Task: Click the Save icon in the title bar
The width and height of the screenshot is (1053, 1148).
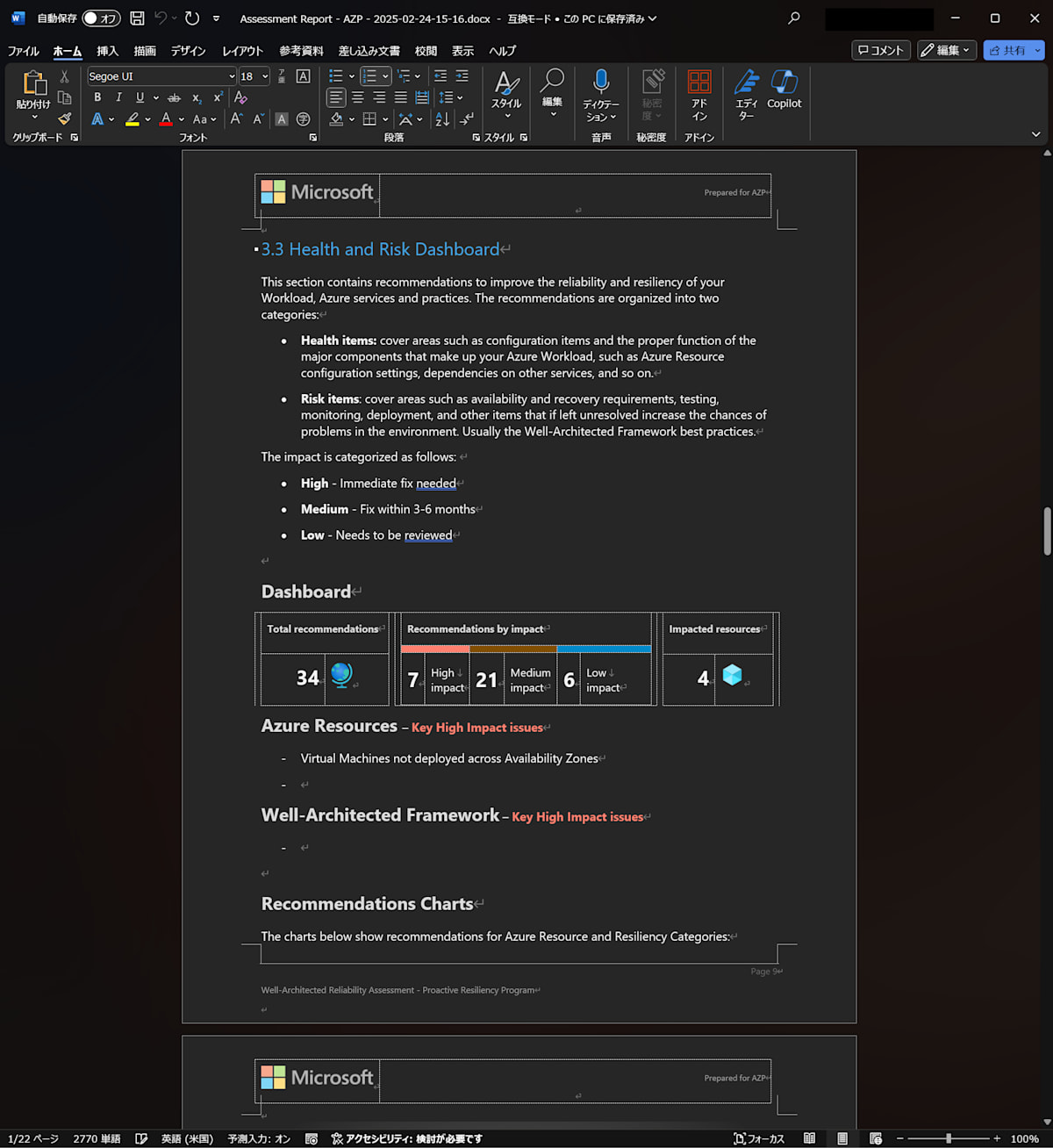Action: (137, 18)
